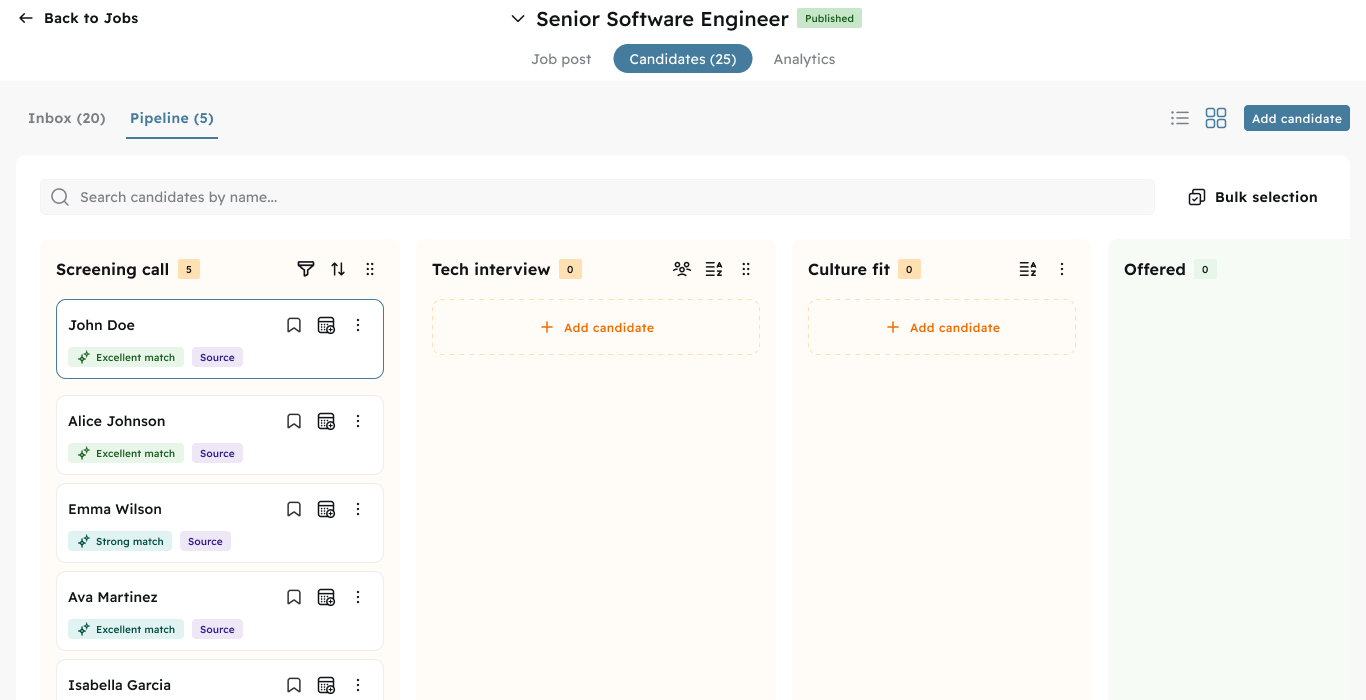This screenshot has width=1366, height=700.
Task: Click the Source tag on Ava Martinez's card
Action: click(x=217, y=629)
